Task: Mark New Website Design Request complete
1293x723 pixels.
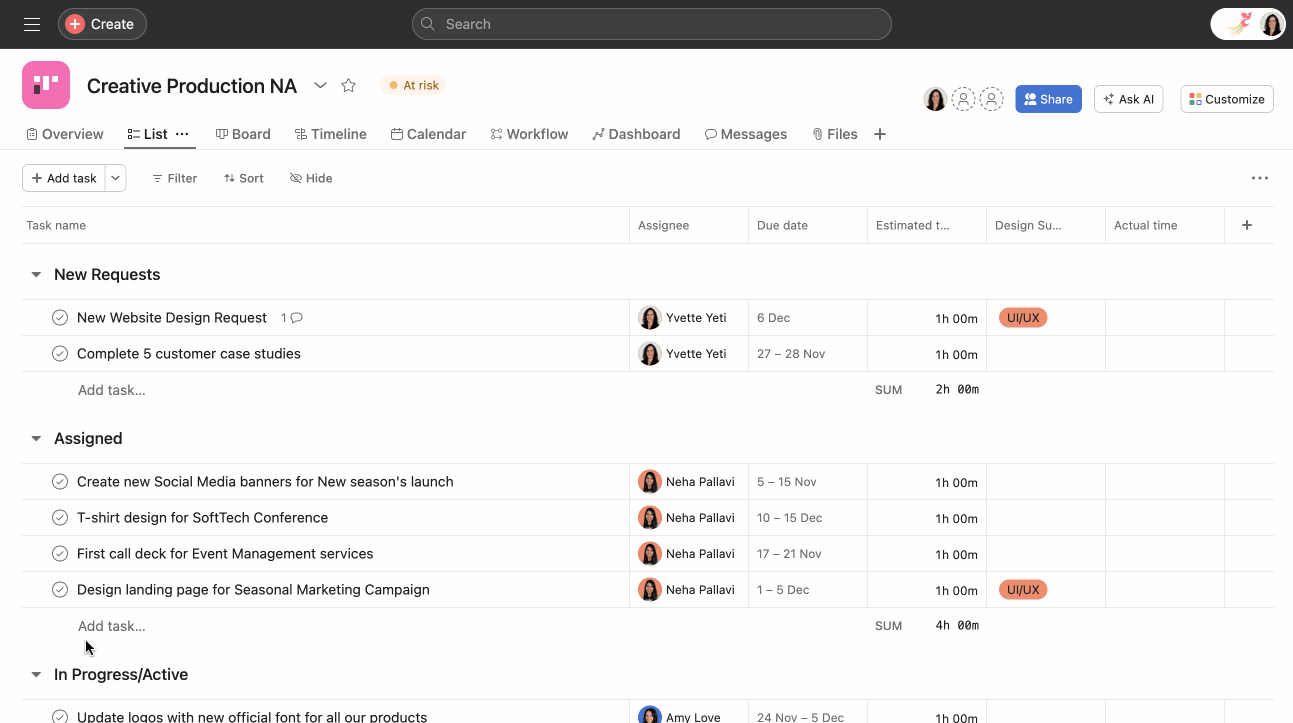Action: 60,318
